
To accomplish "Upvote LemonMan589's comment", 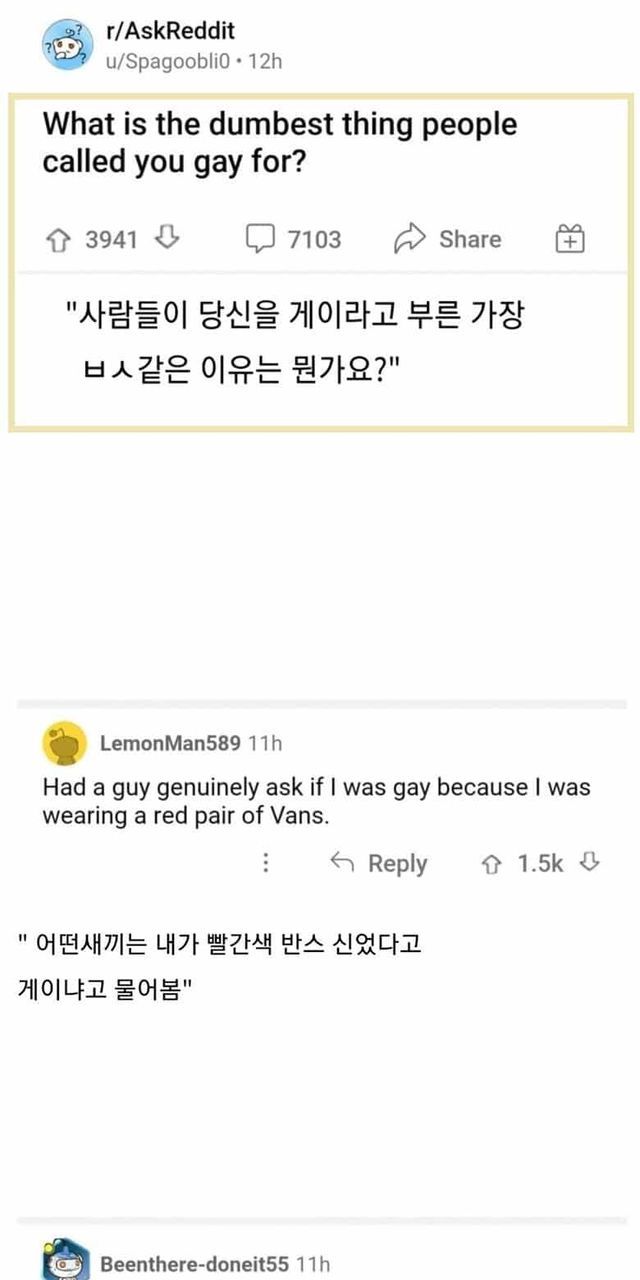I will tap(493, 863).
